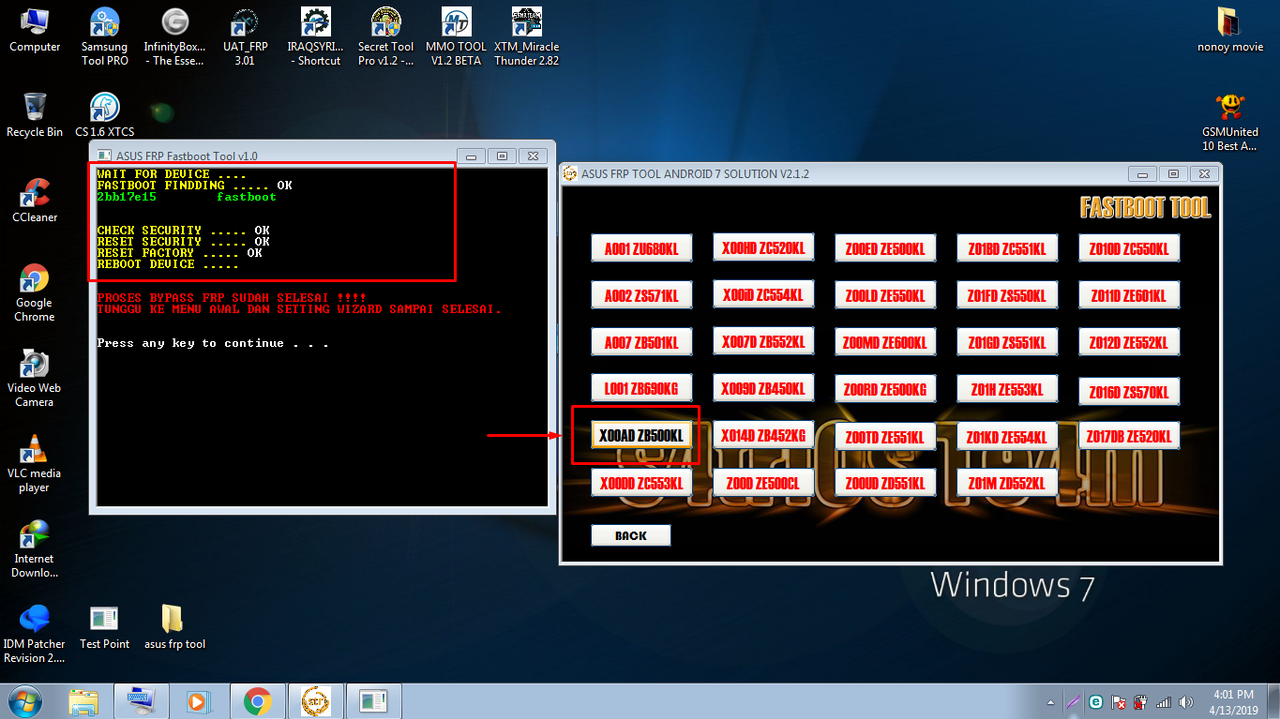Open the volume control tray icon
Screen dimensions: 1280x719
1185,702
